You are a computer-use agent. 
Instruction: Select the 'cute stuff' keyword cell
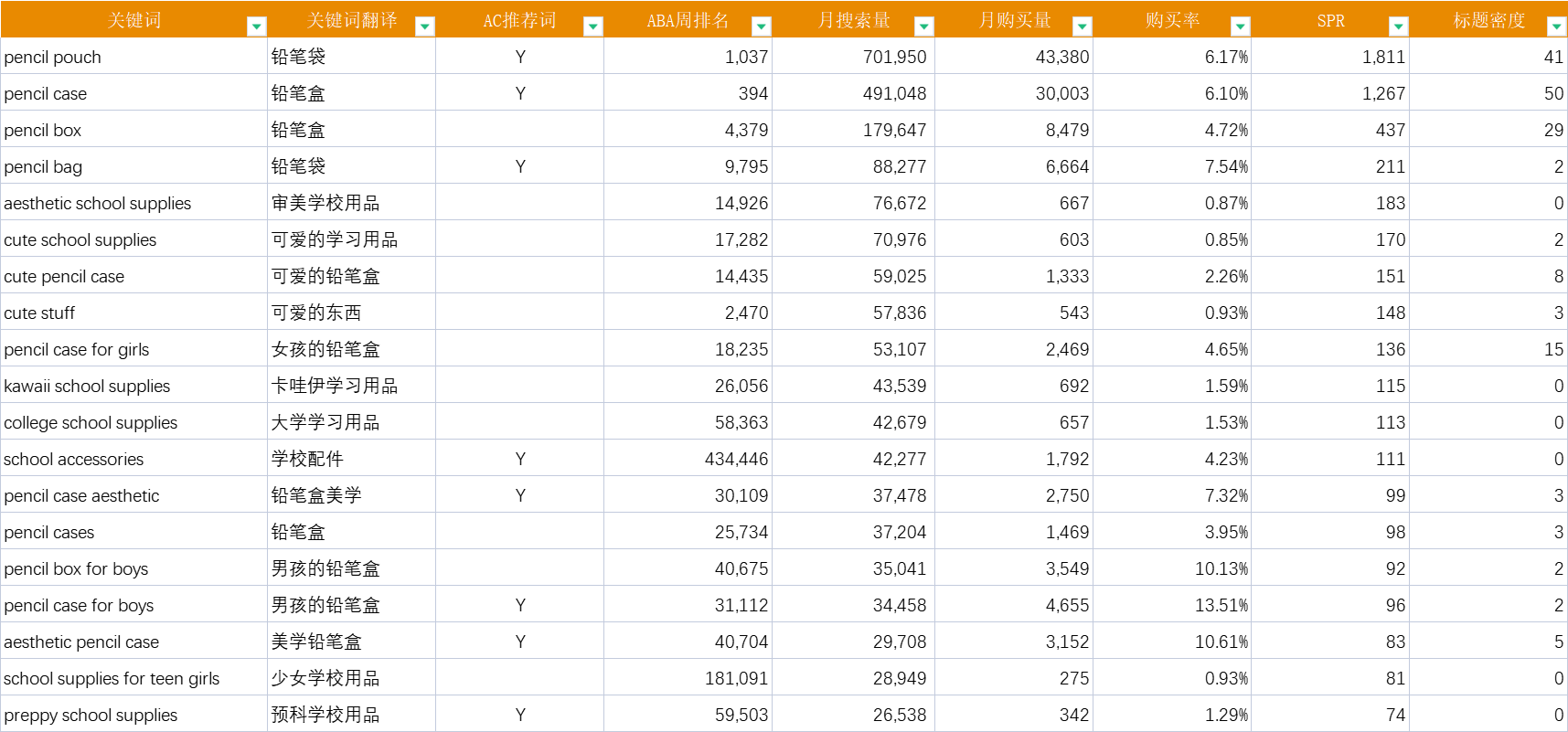coord(134,313)
